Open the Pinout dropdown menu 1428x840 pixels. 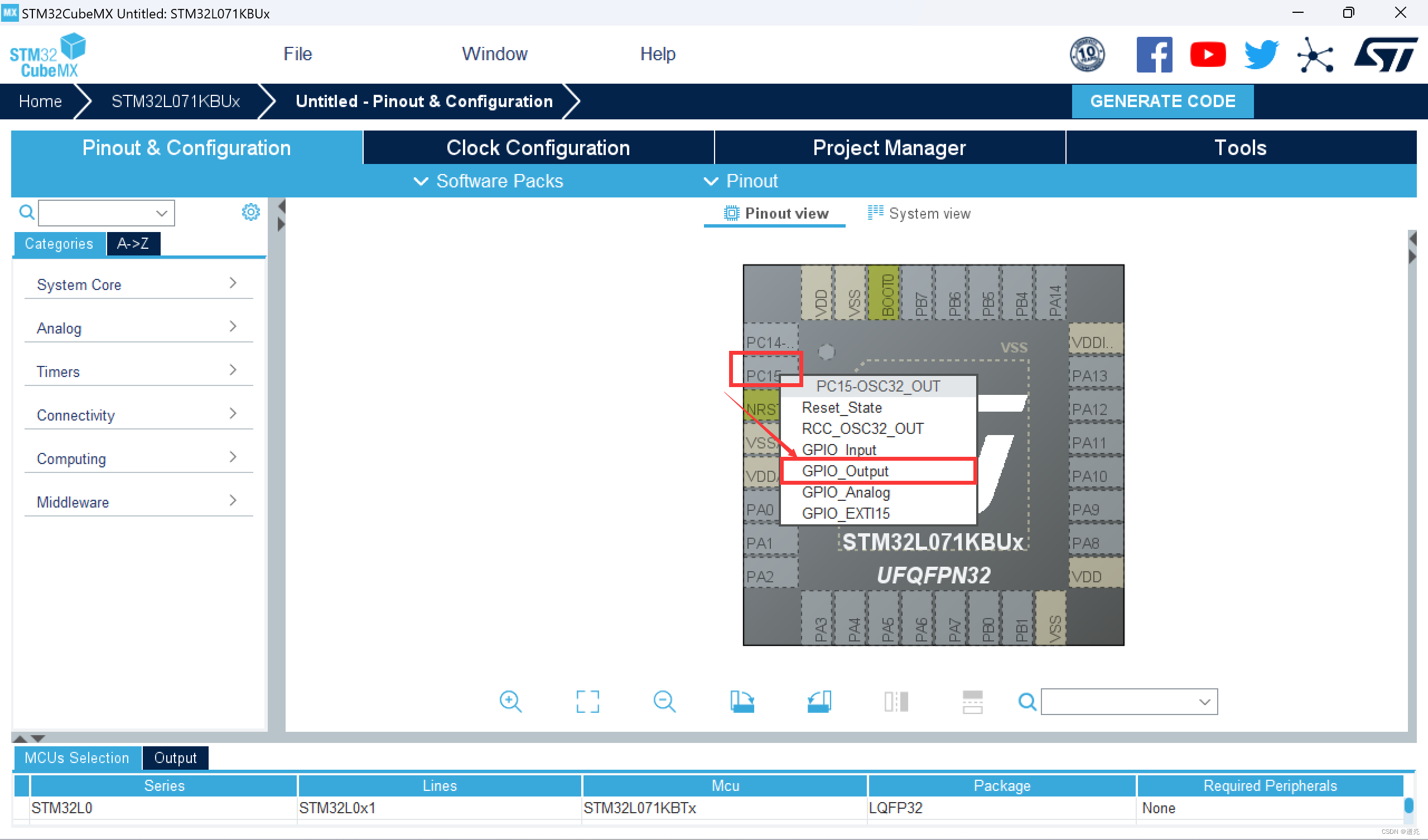[x=740, y=181]
